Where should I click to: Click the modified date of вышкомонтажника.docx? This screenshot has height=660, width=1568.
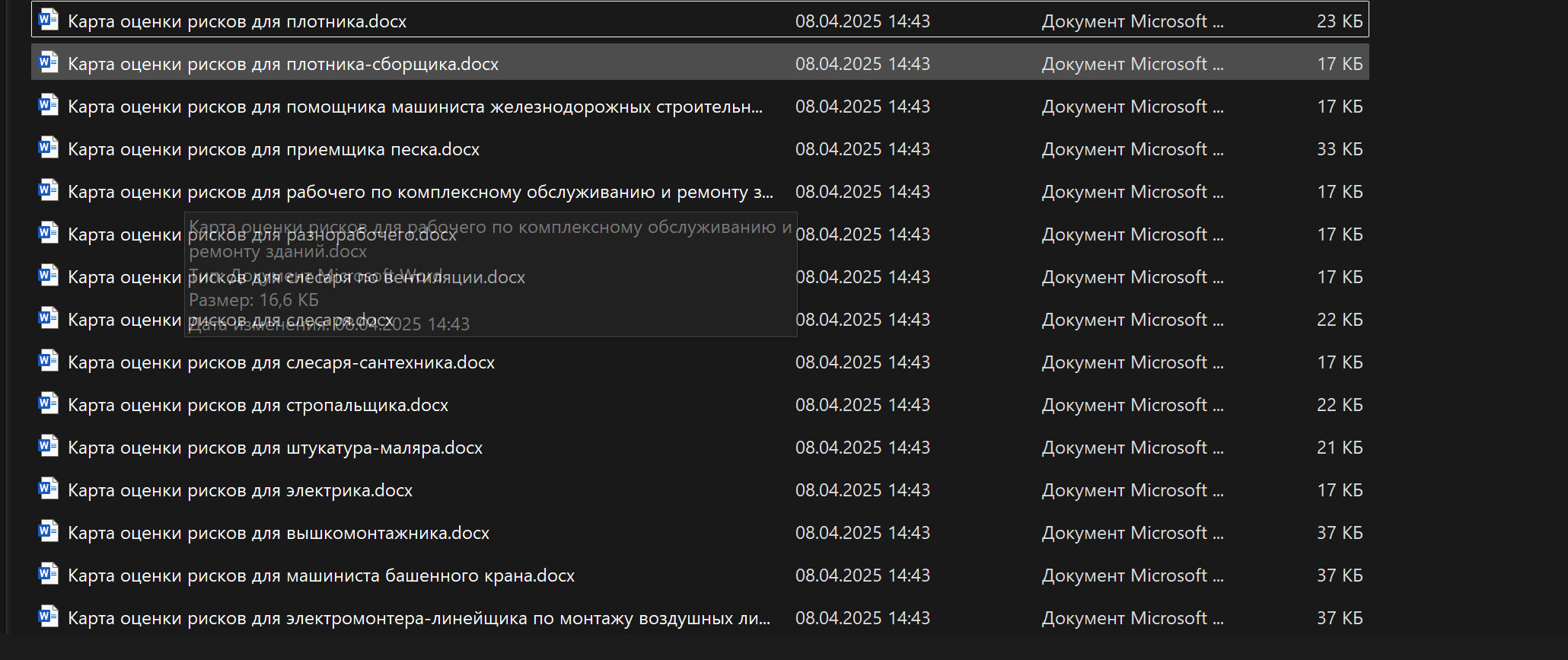pos(862,533)
